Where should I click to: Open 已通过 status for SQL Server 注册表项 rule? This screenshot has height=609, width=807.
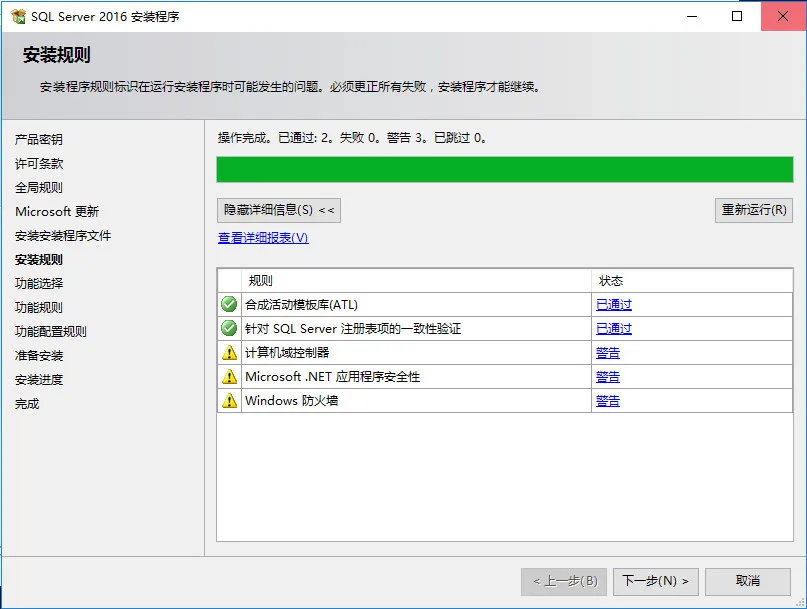click(613, 328)
